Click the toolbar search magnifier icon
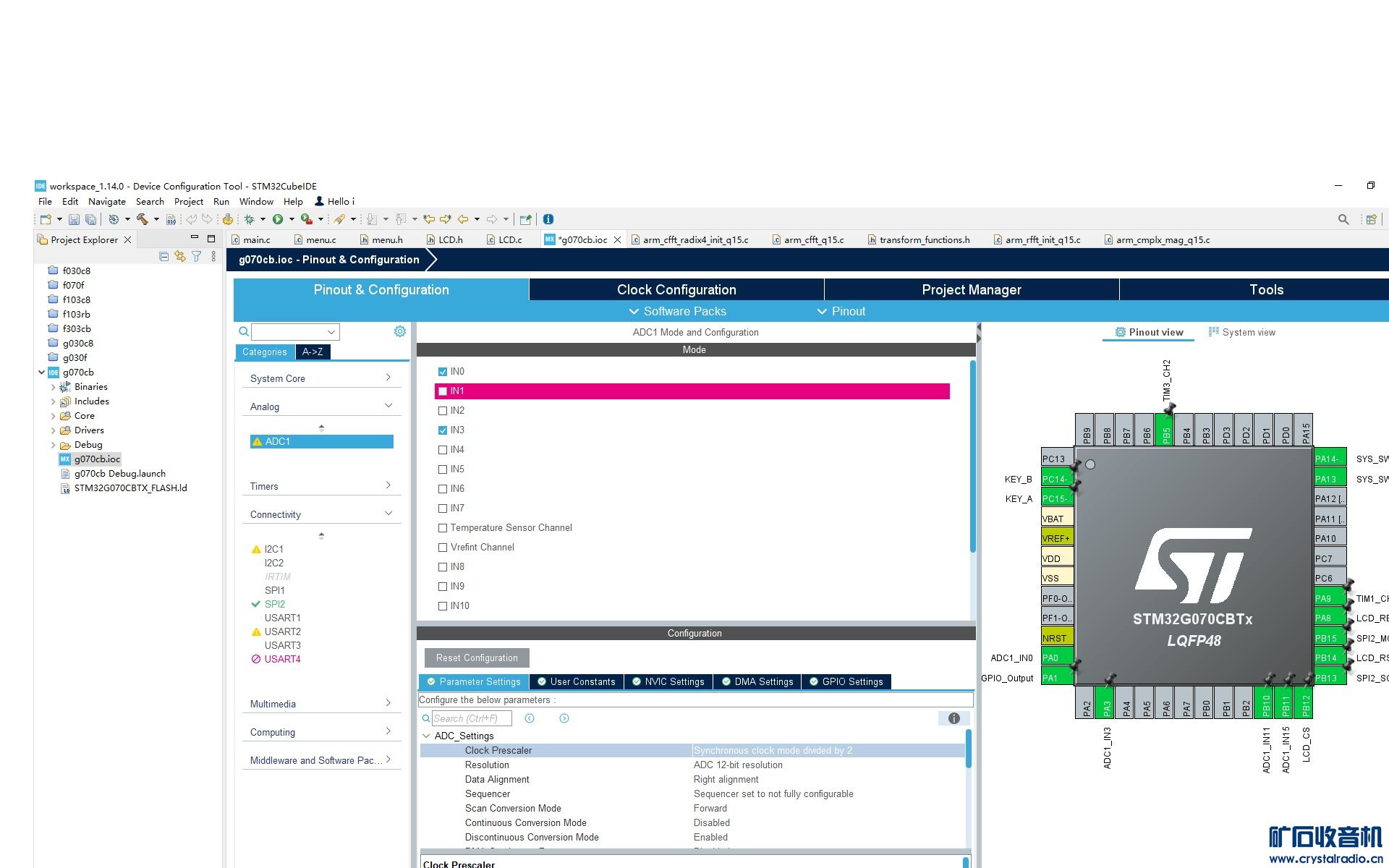This screenshot has height=868, width=1389. pos(1343,219)
